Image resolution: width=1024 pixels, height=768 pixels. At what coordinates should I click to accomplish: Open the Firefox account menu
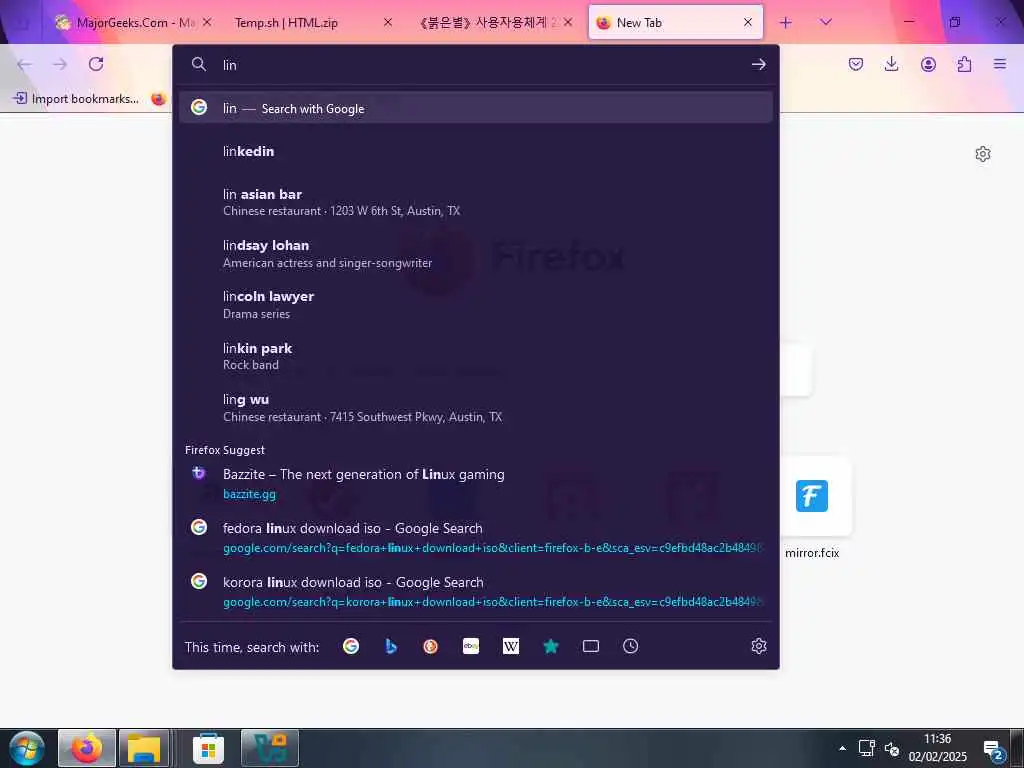[x=928, y=64]
